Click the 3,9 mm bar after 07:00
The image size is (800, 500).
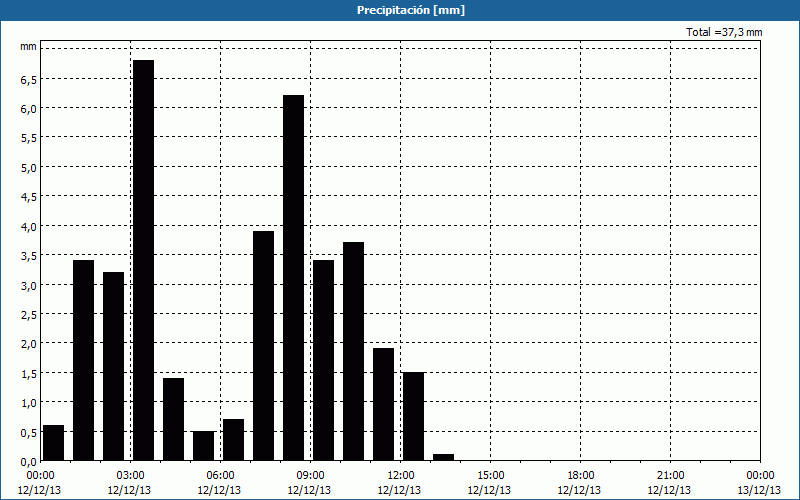263,346
